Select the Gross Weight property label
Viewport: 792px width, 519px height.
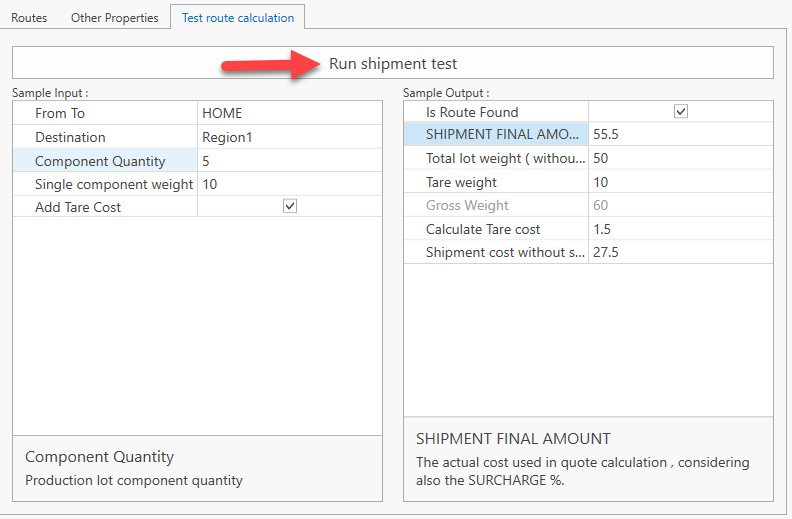click(x=467, y=205)
